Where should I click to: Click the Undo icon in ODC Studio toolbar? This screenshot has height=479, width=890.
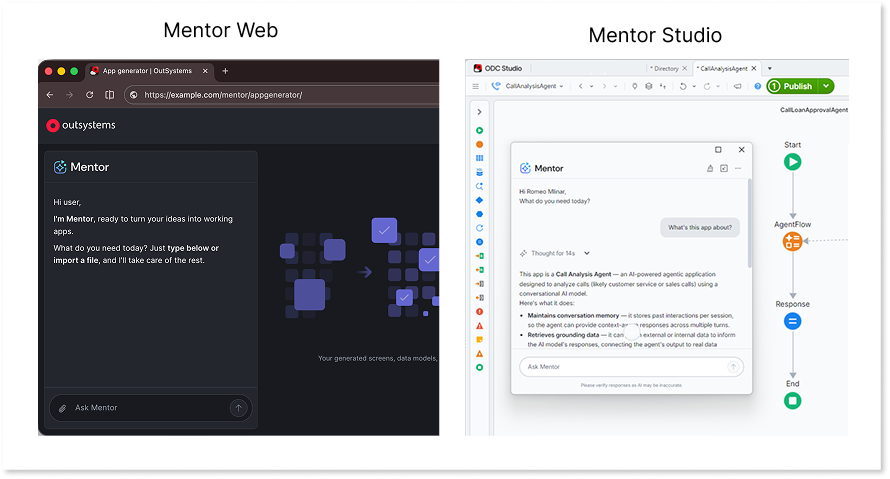pyautogui.click(x=683, y=86)
